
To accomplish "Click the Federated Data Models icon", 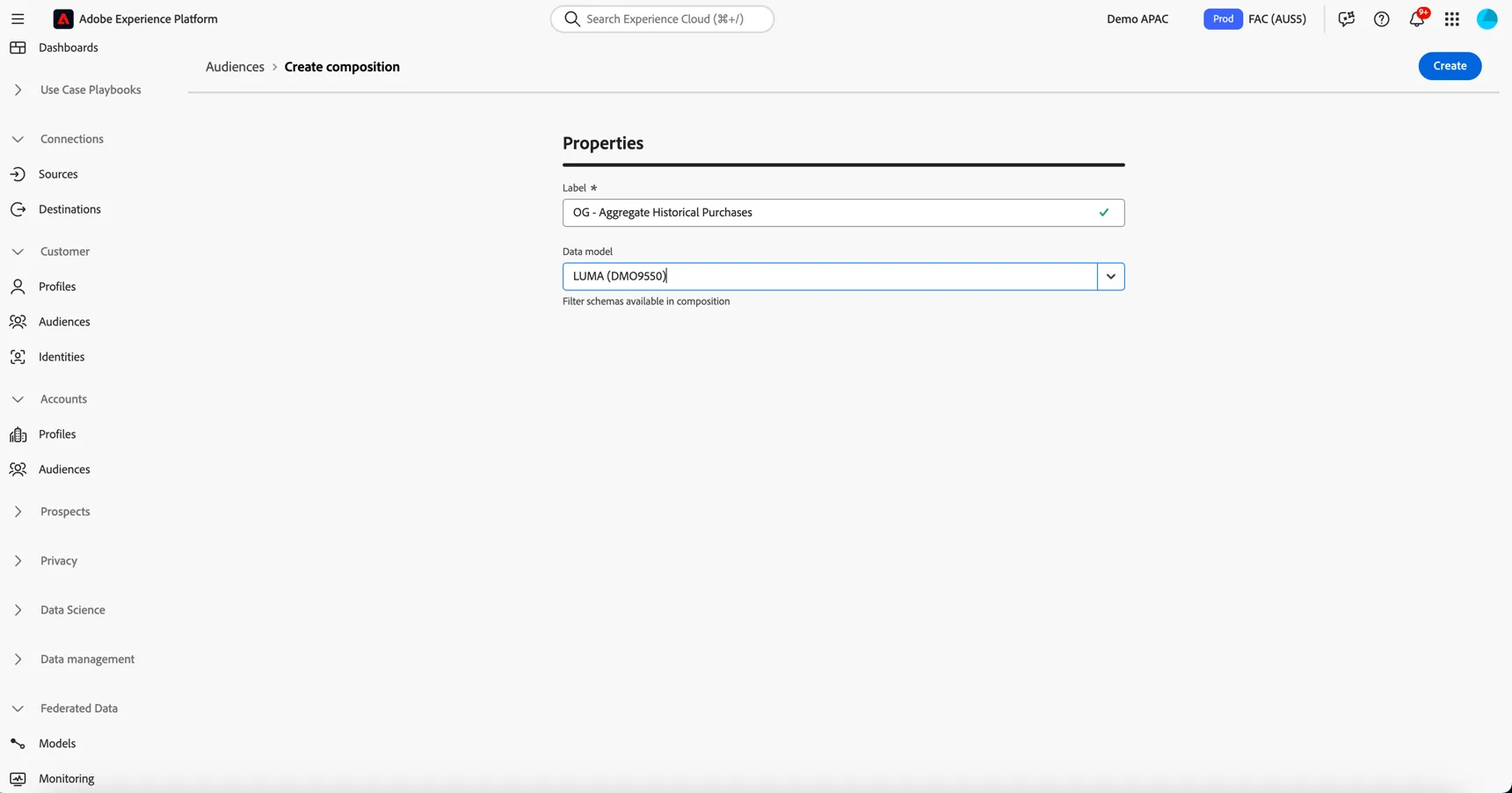I will point(18,744).
